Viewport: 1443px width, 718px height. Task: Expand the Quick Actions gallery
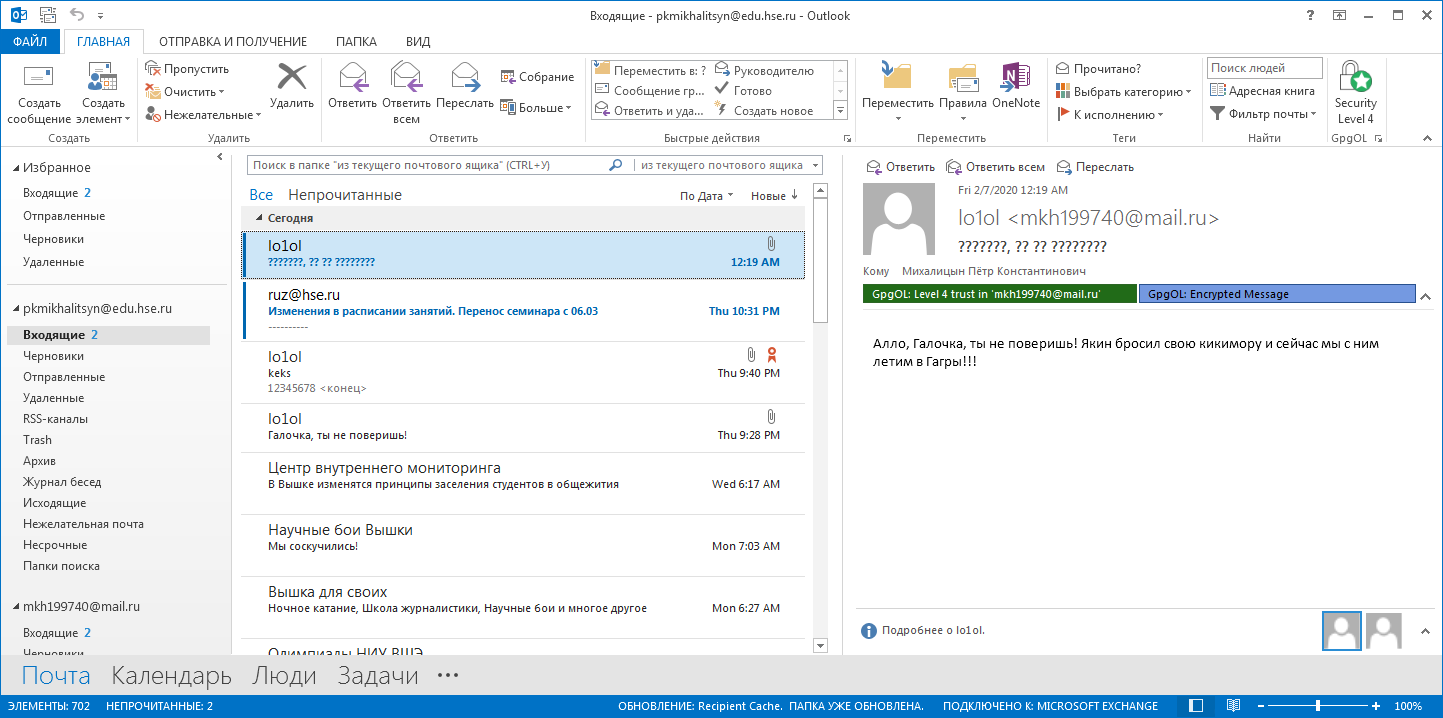[x=840, y=110]
